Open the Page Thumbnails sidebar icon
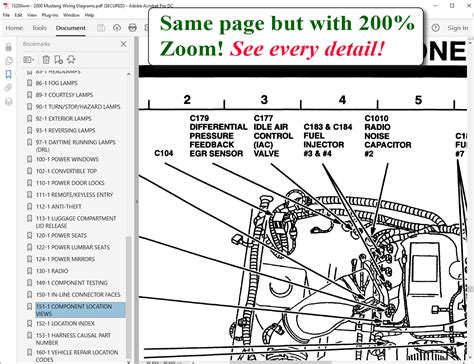This screenshot has width=474, height=364. pos(9,61)
